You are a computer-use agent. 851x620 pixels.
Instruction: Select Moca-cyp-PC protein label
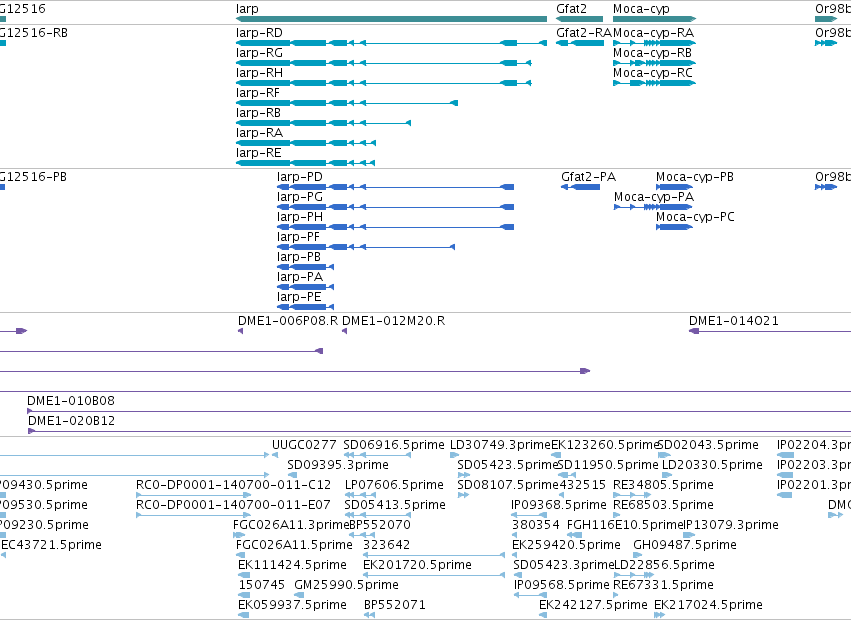tap(695, 217)
